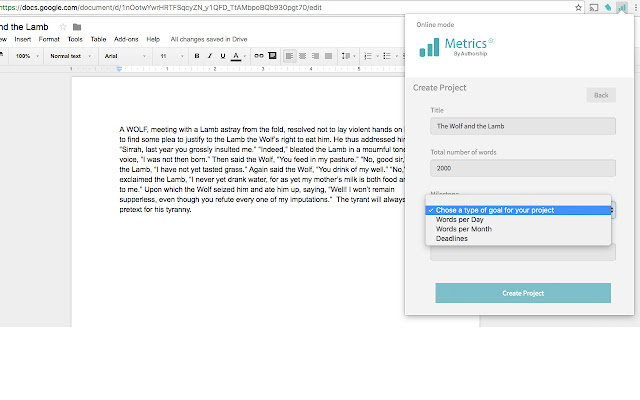Image resolution: width=640 pixels, height=400 pixels.
Task: Click the Metrics logo in the popup
Action: pyautogui.click(x=456, y=47)
